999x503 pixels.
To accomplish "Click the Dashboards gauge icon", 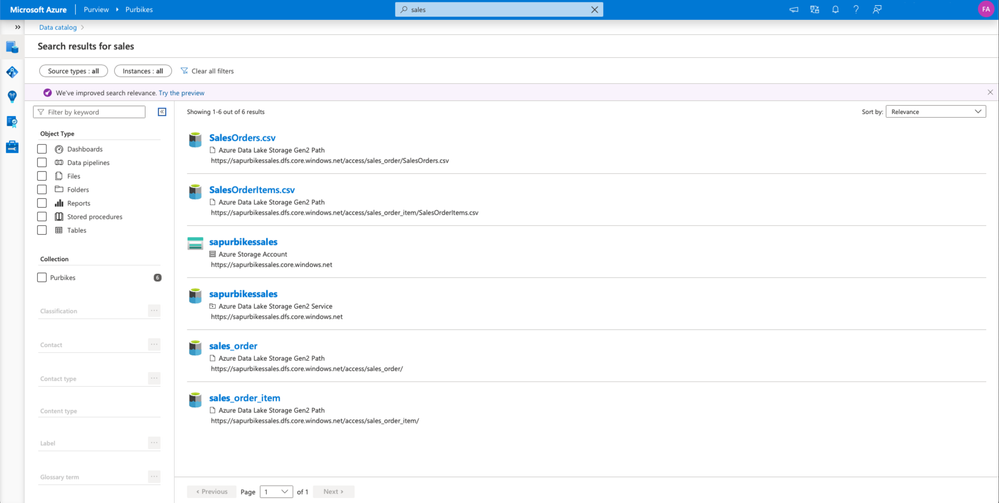I will click(59, 149).
